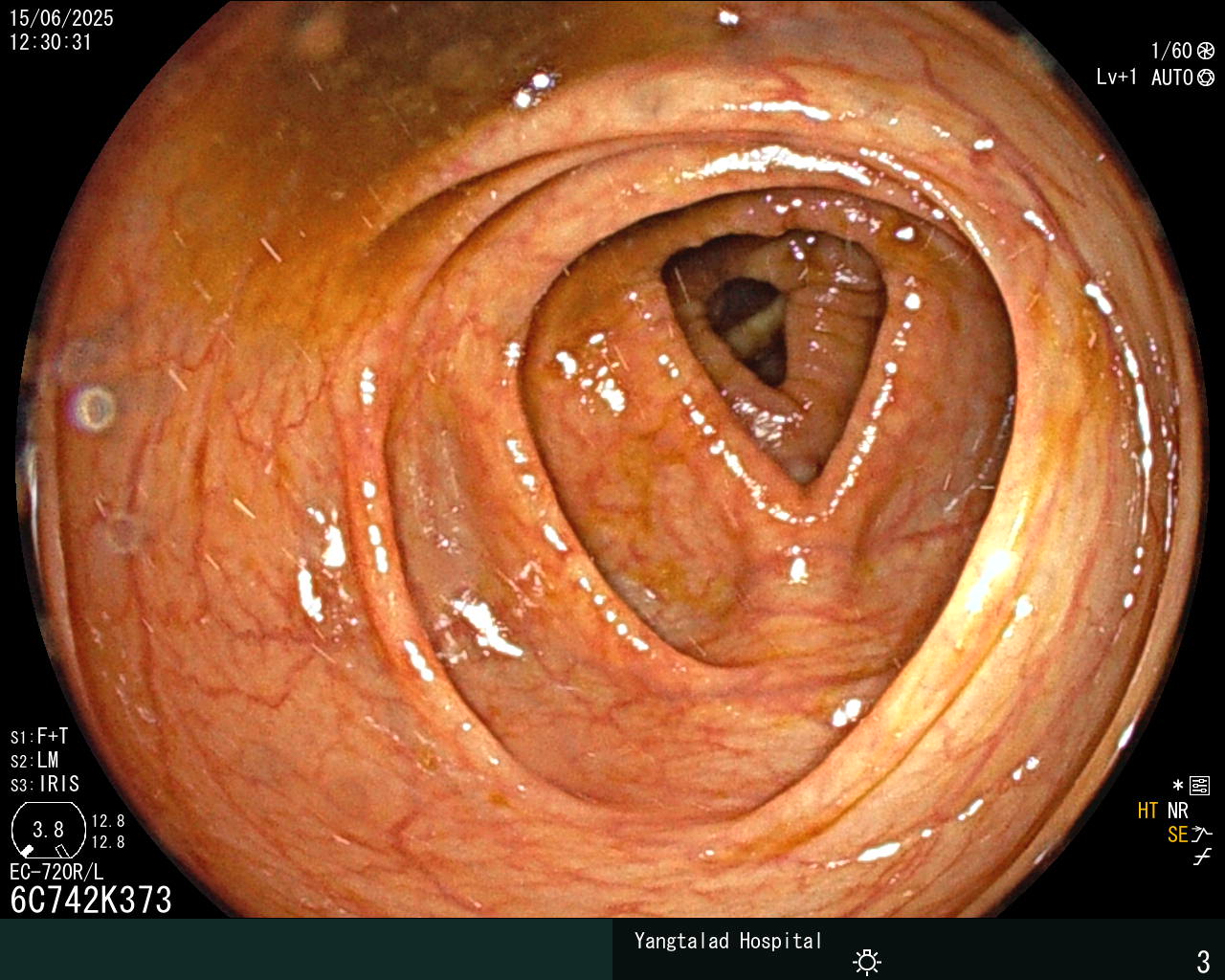Click the 'S3: IRIS' switch assignment
The width and height of the screenshot is (1225, 980).
coord(45,784)
